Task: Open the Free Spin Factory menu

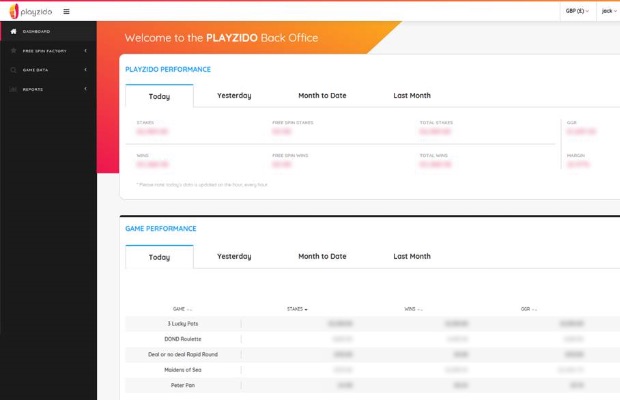Action: click(48, 51)
